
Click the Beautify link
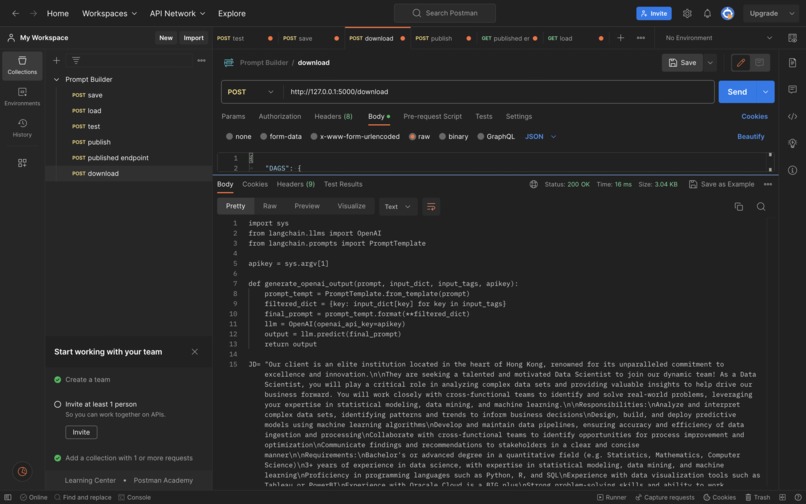[750, 136]
